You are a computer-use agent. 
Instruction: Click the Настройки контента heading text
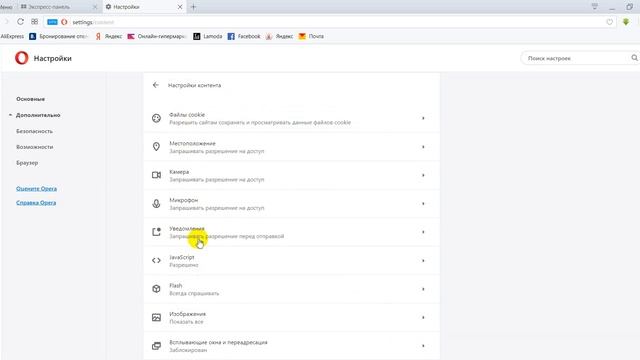[194, 85]
